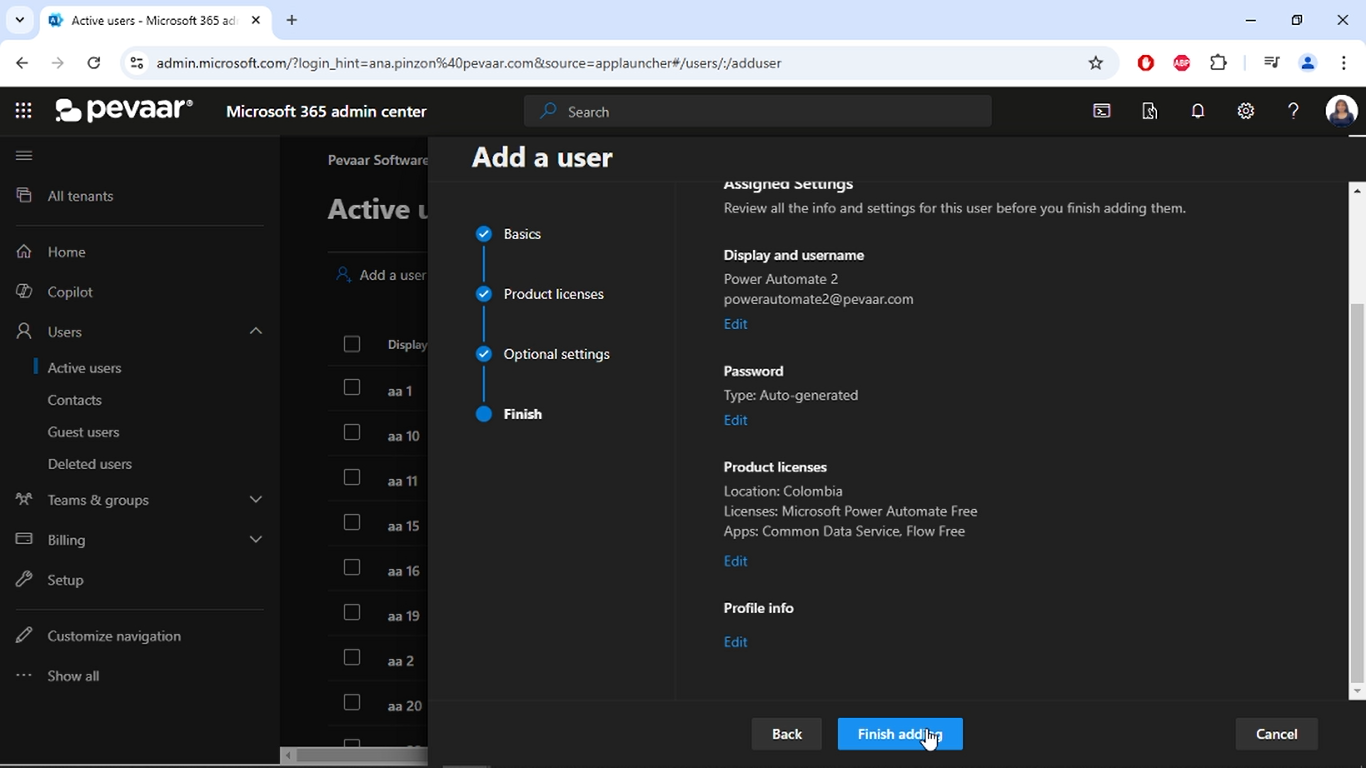
Task: Open the help question mark icon
Action: coord(1293,111)
